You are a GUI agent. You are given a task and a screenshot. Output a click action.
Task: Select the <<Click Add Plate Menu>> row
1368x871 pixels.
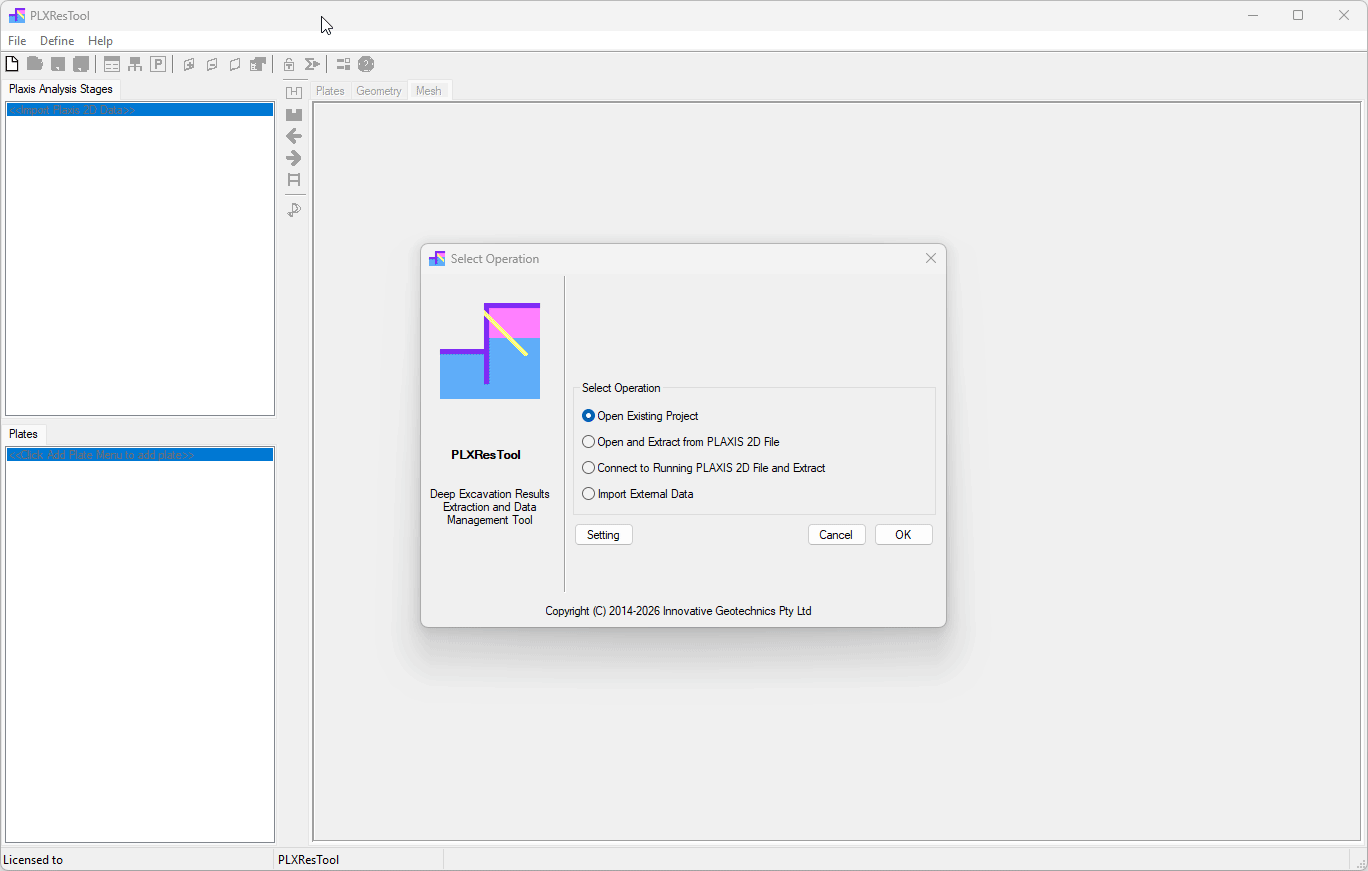pos(140,455)
